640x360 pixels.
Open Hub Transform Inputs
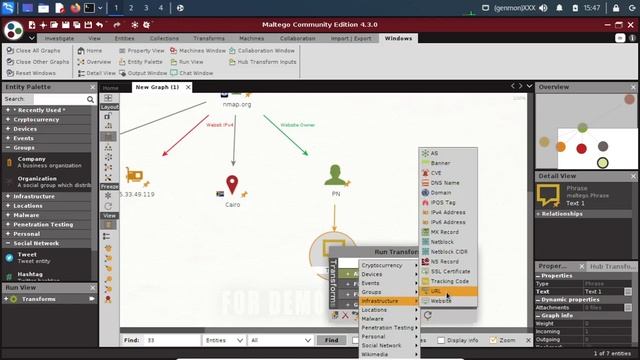263,62
